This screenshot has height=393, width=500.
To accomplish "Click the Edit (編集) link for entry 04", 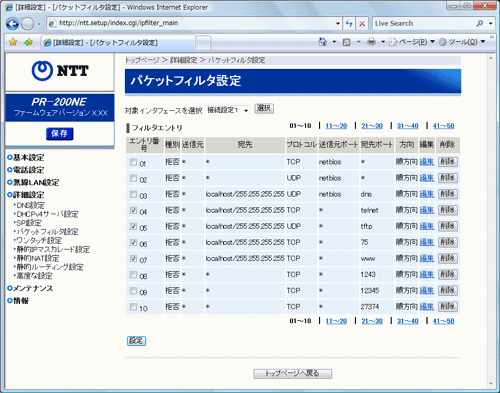I will (427, 210).
